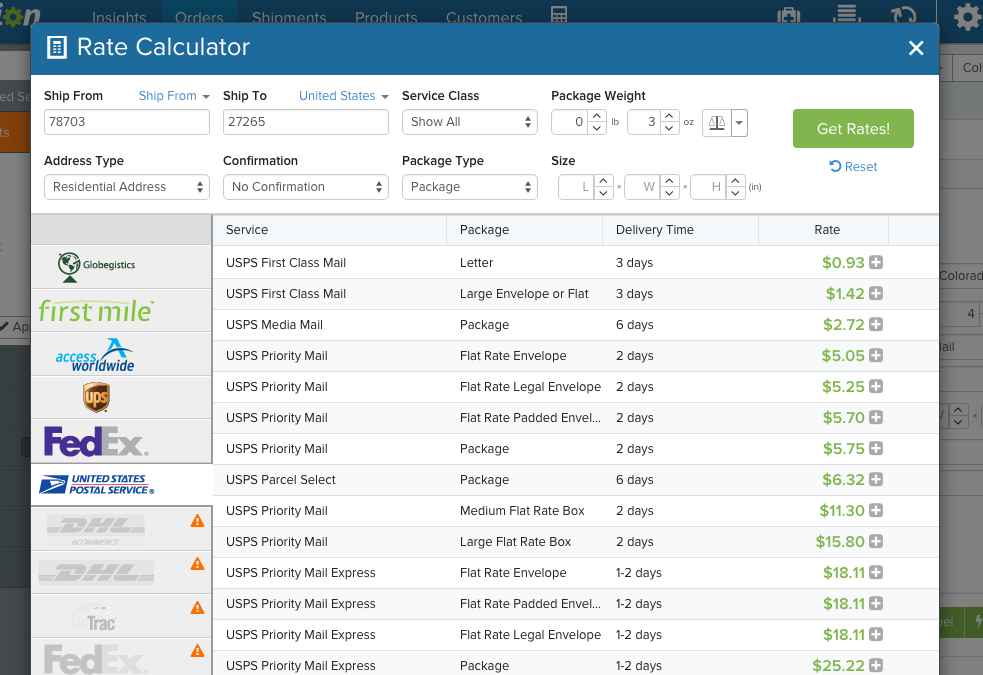Expand the $0.93 rate details plus icon
Image resolution: width=983 pixels, height=675 pixels.
tap(876, 263)
